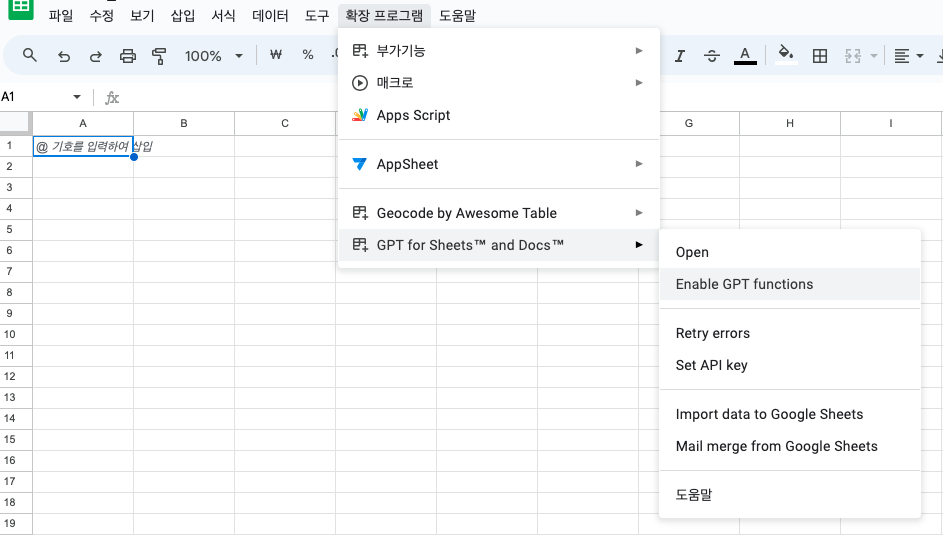This screenshot has width=943, height=535.
Task: Click 도움말 in GPT submenu
Action: (790, 495)
